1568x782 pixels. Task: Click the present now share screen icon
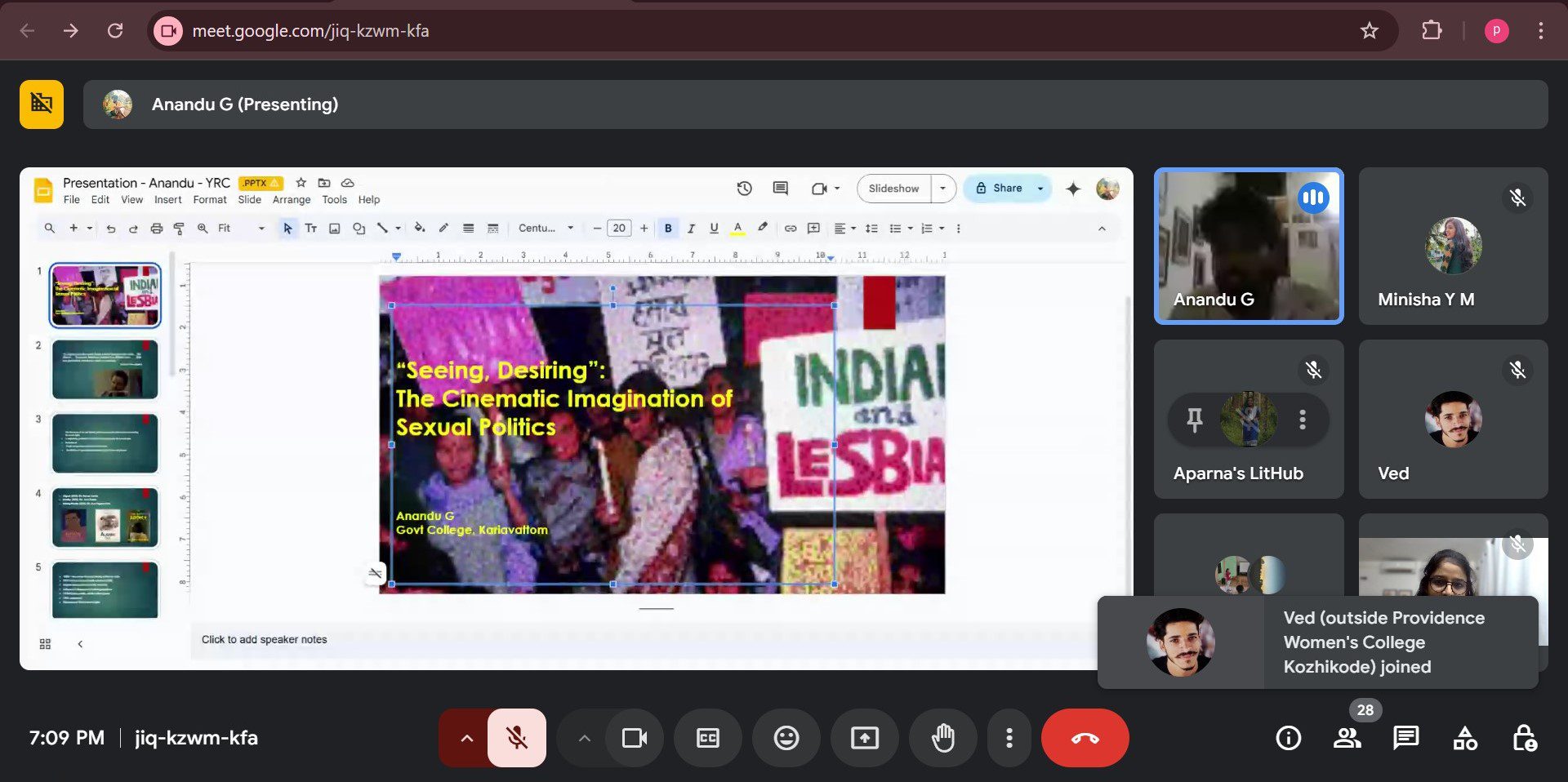point(864,738)
